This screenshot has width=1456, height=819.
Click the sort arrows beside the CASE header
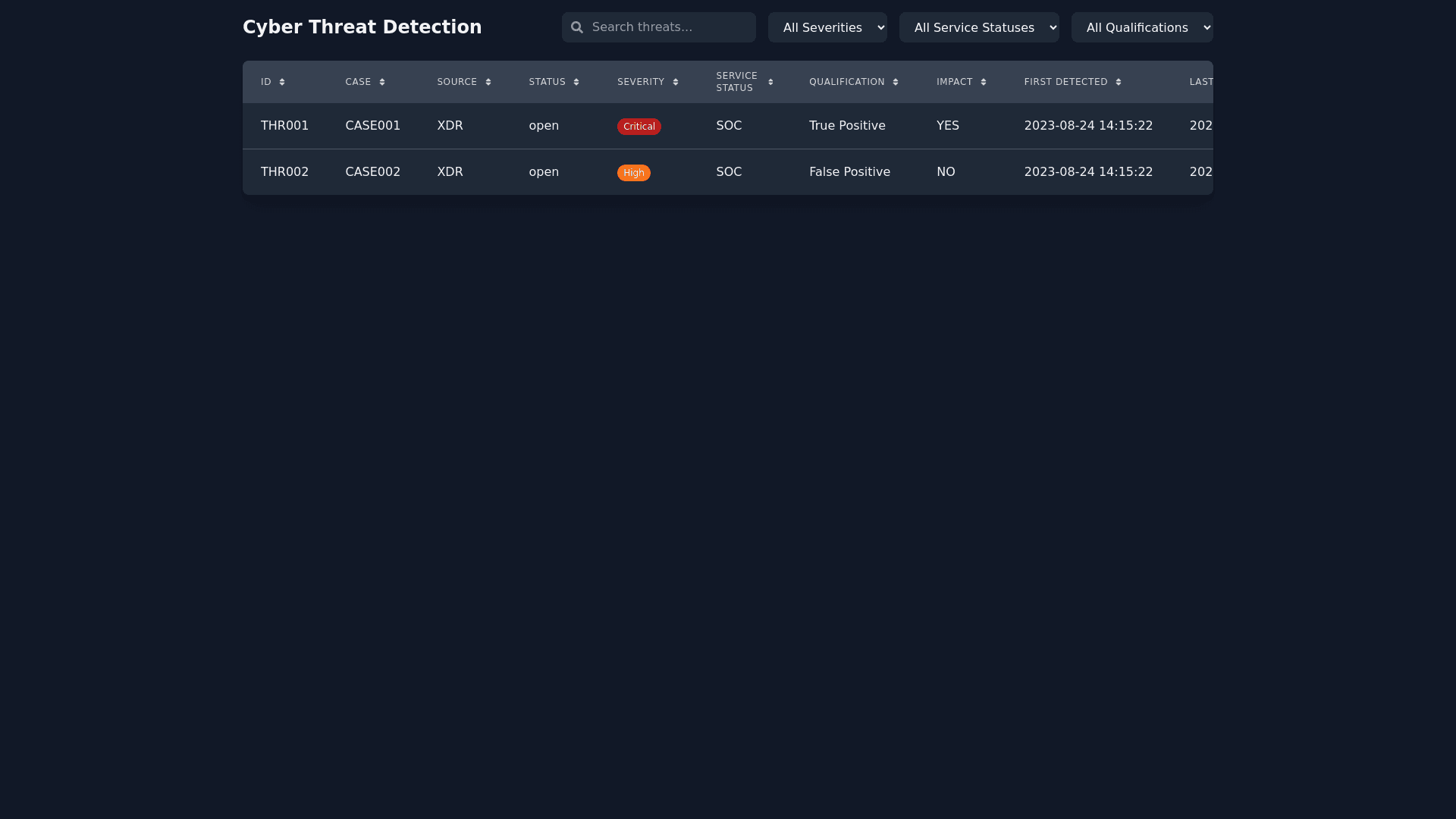pyautogui.click(x=382, y=82)
